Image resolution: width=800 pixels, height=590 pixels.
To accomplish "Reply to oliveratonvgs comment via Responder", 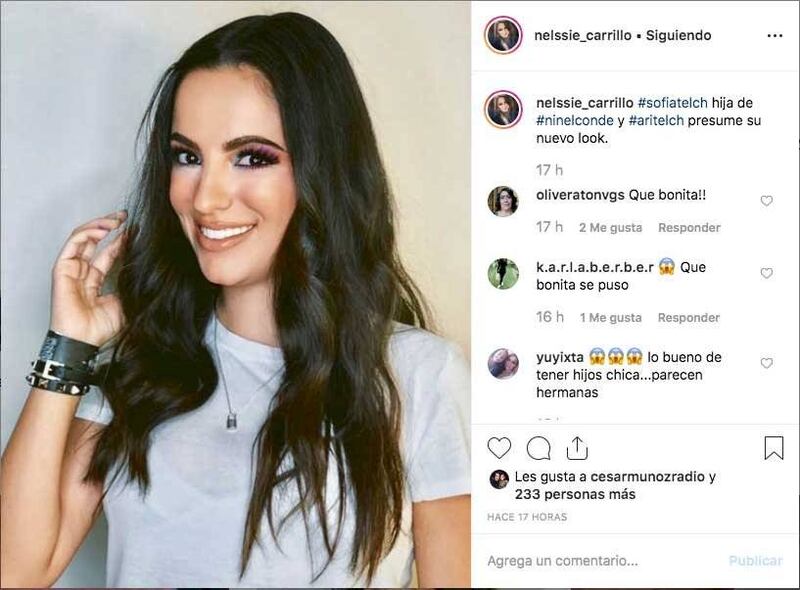I will 689,228.
